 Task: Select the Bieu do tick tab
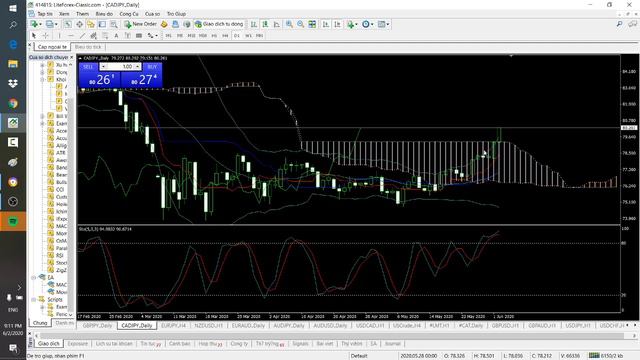88,47
